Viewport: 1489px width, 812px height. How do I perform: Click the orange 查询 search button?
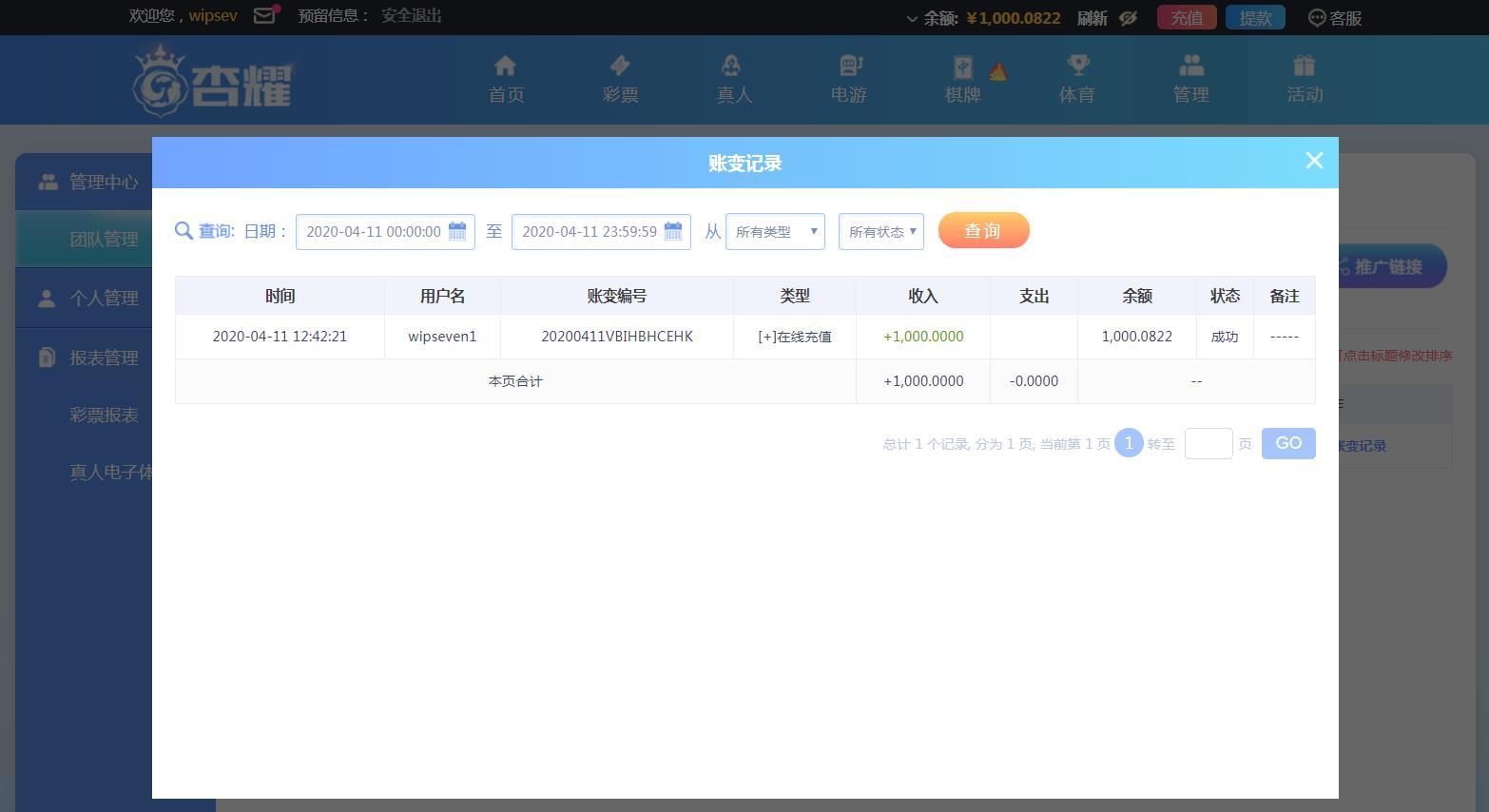click(x=983, y=231)
